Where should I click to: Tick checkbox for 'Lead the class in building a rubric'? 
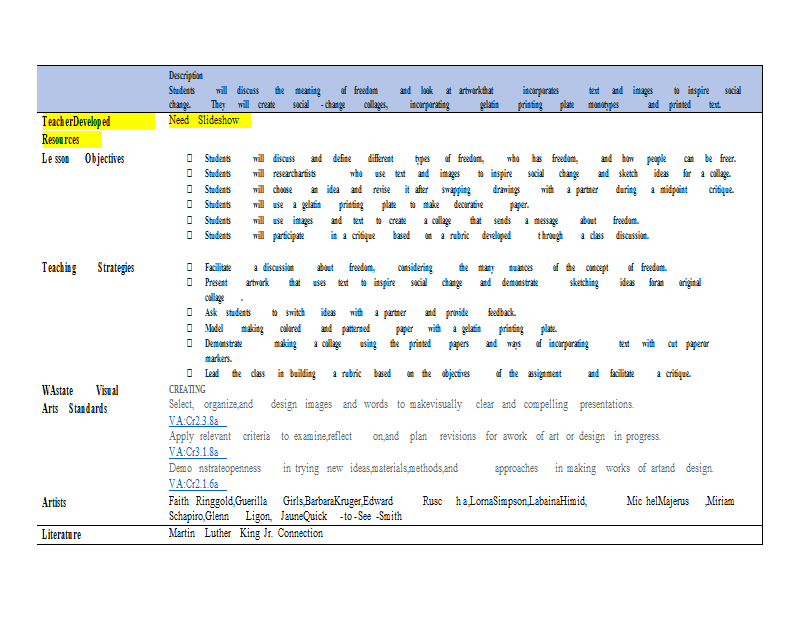pyautogui.click(x=189, y=373)
